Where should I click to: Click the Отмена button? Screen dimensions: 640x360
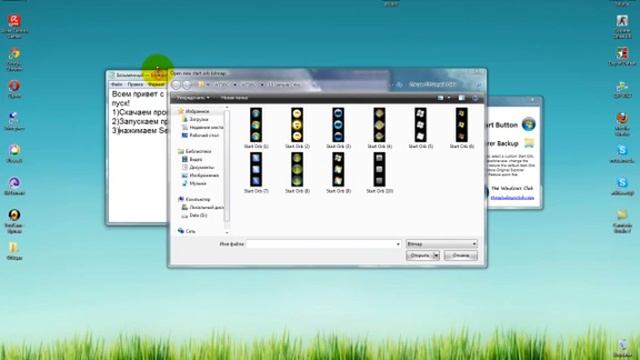tap(461, 256)
